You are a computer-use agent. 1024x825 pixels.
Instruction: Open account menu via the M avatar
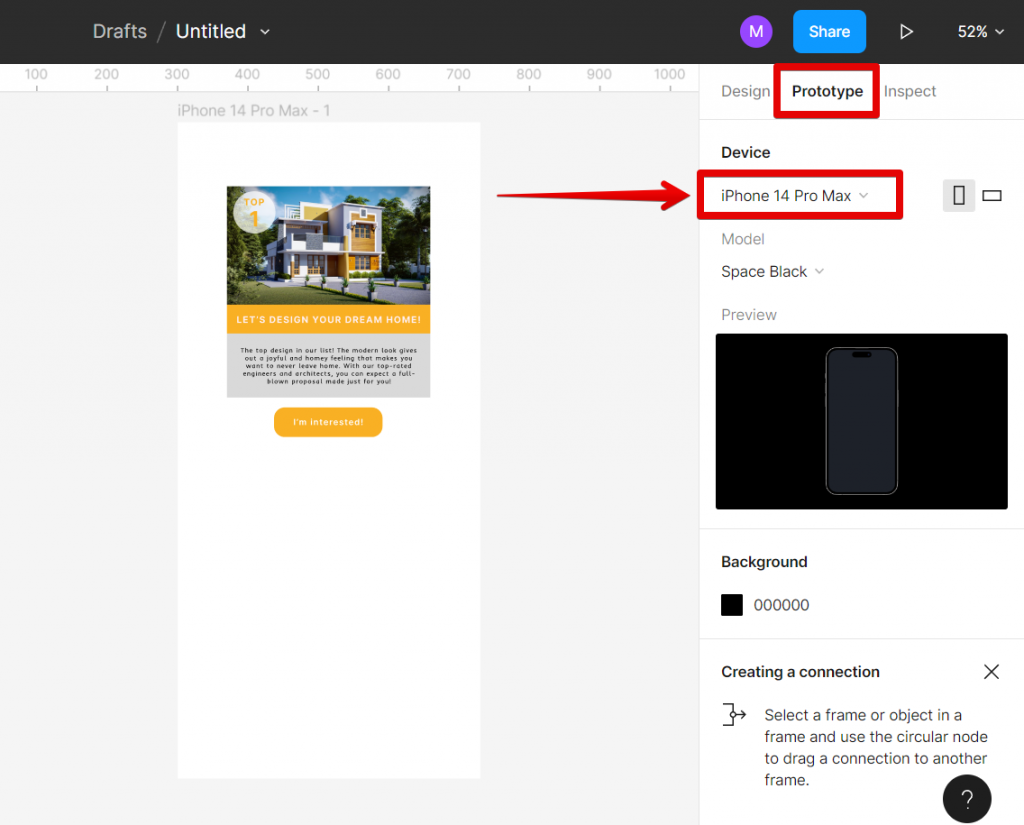pyautogui.click(x=756, y=31)
